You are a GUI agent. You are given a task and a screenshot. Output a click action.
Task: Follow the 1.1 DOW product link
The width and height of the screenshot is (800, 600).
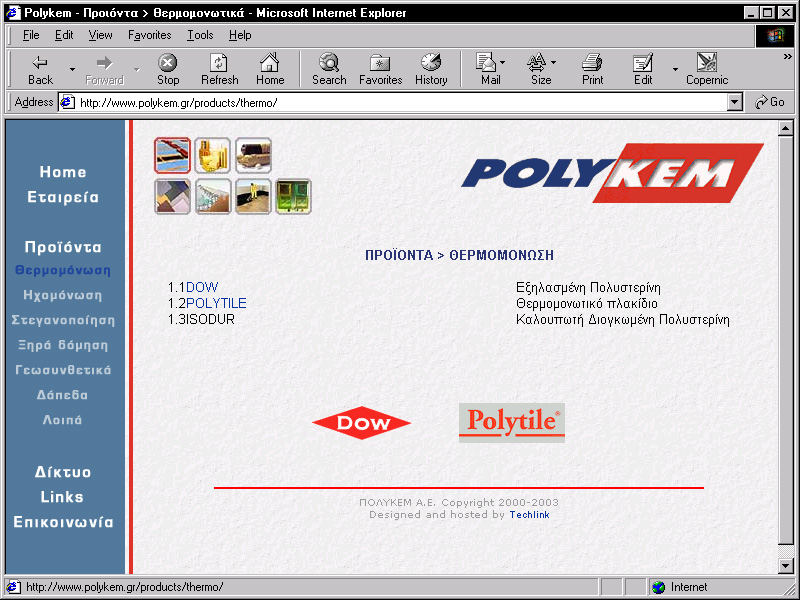[202, 287]
